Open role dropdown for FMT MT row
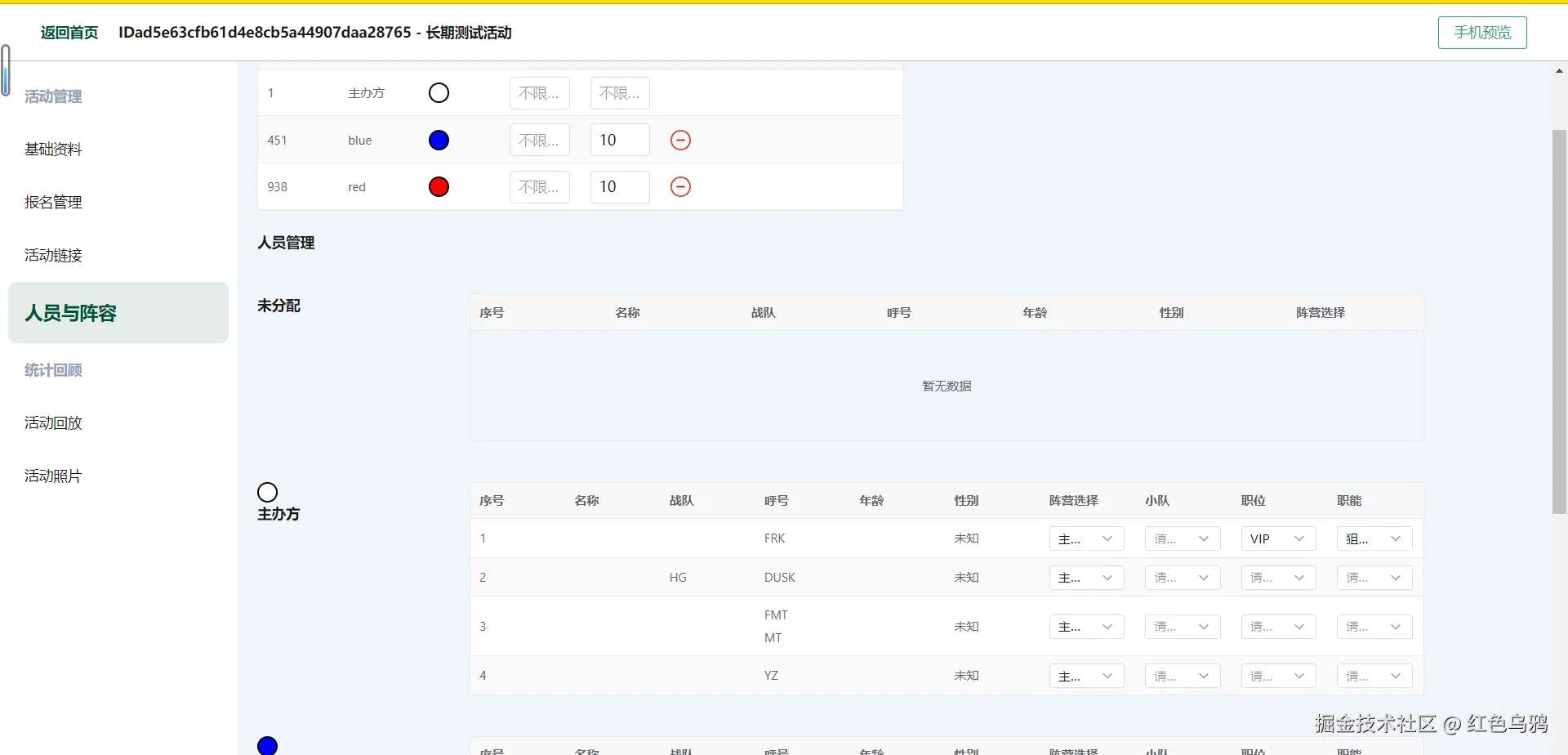The image size is (1568, 755). [x=1374, y=628]
